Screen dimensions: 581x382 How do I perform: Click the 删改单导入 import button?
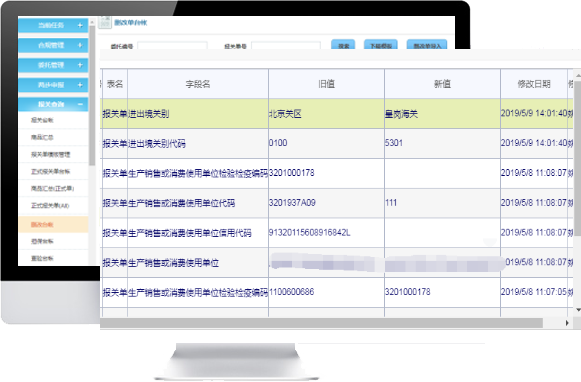point(427,45)
